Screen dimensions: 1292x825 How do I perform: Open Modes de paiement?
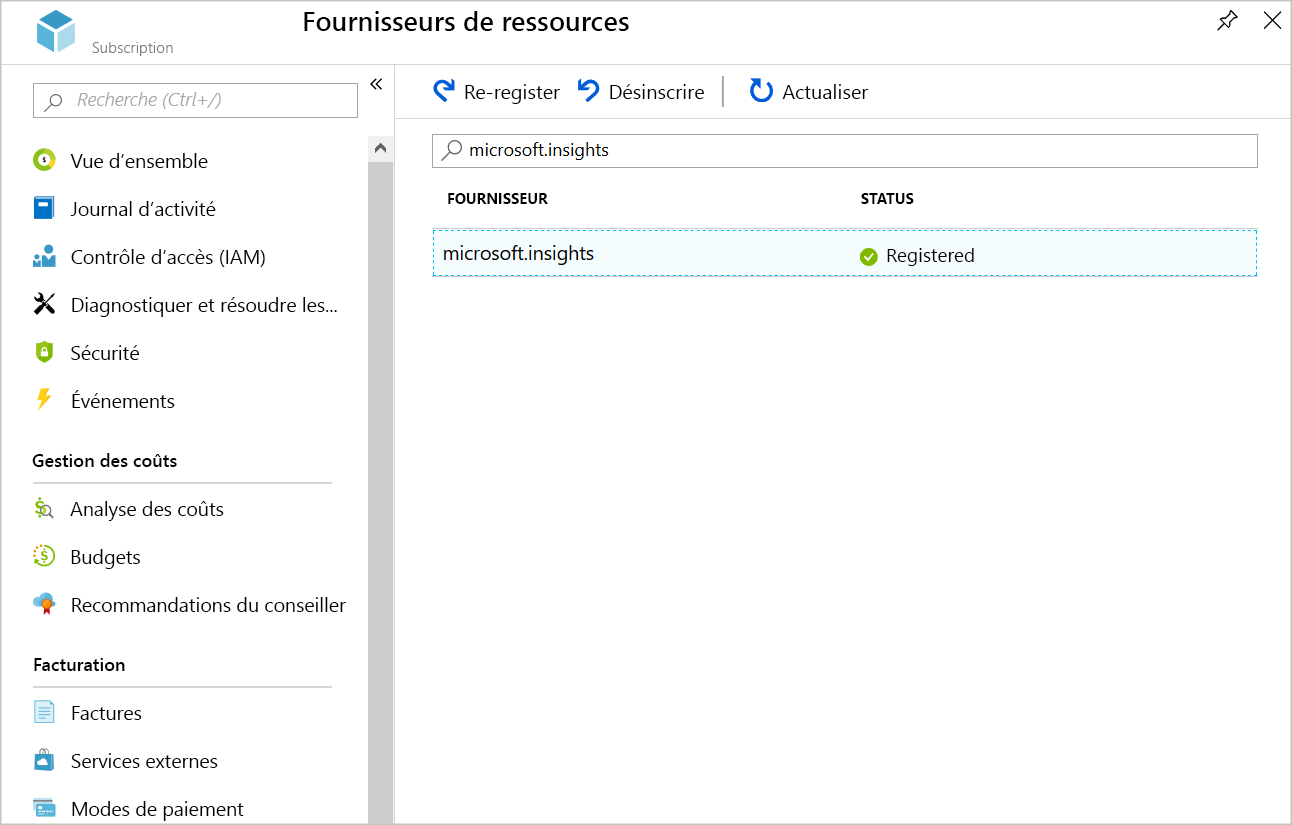[157, 809]
